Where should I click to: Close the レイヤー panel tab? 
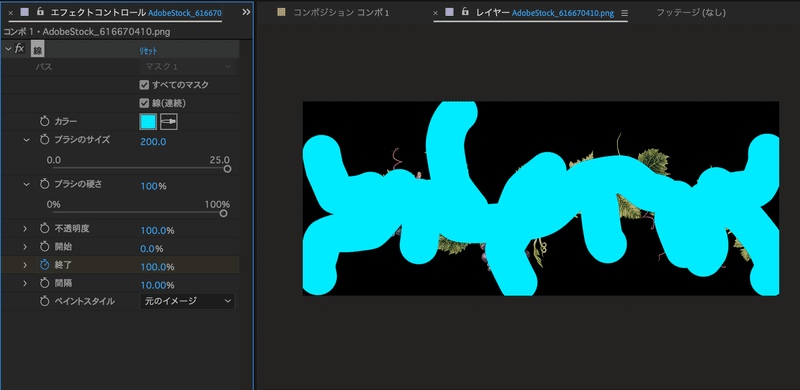click(435, 13)
